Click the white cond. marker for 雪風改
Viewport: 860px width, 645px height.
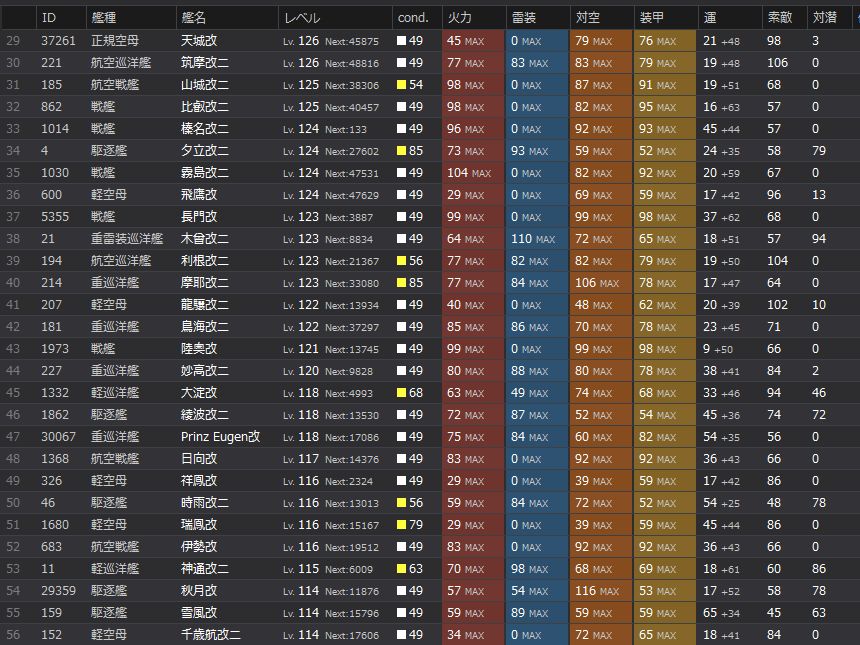click(401, 613)
